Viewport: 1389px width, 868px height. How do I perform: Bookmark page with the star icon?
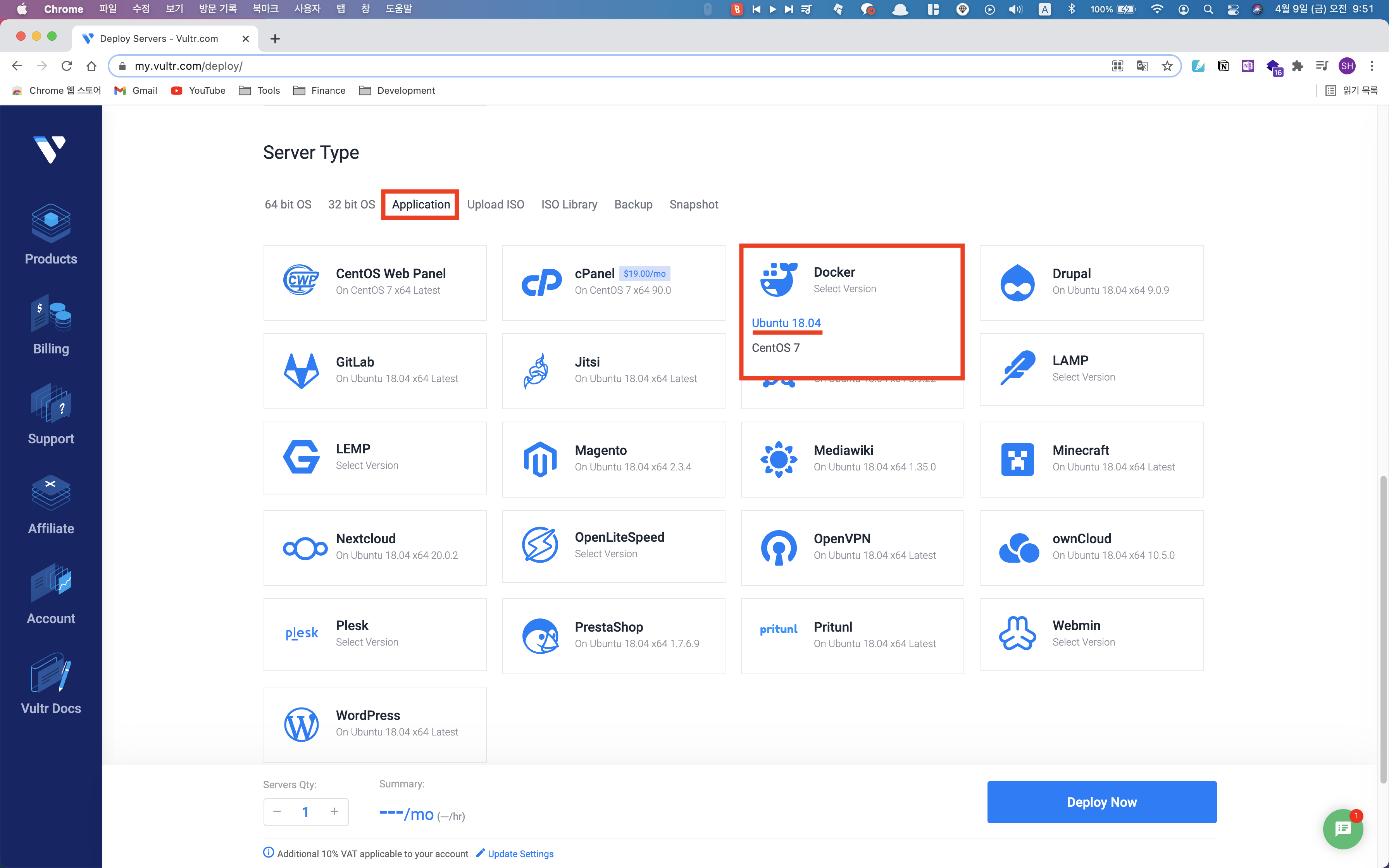1167,66
